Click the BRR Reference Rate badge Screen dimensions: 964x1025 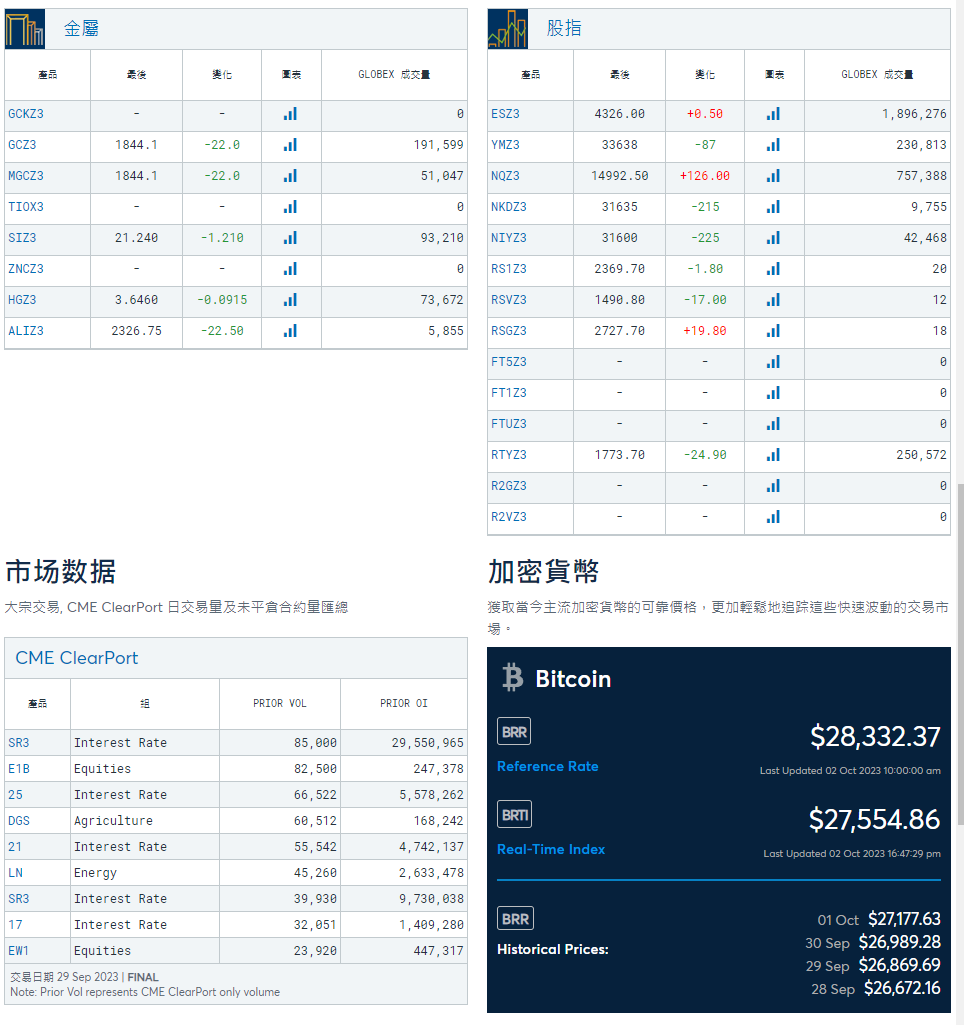514,731
